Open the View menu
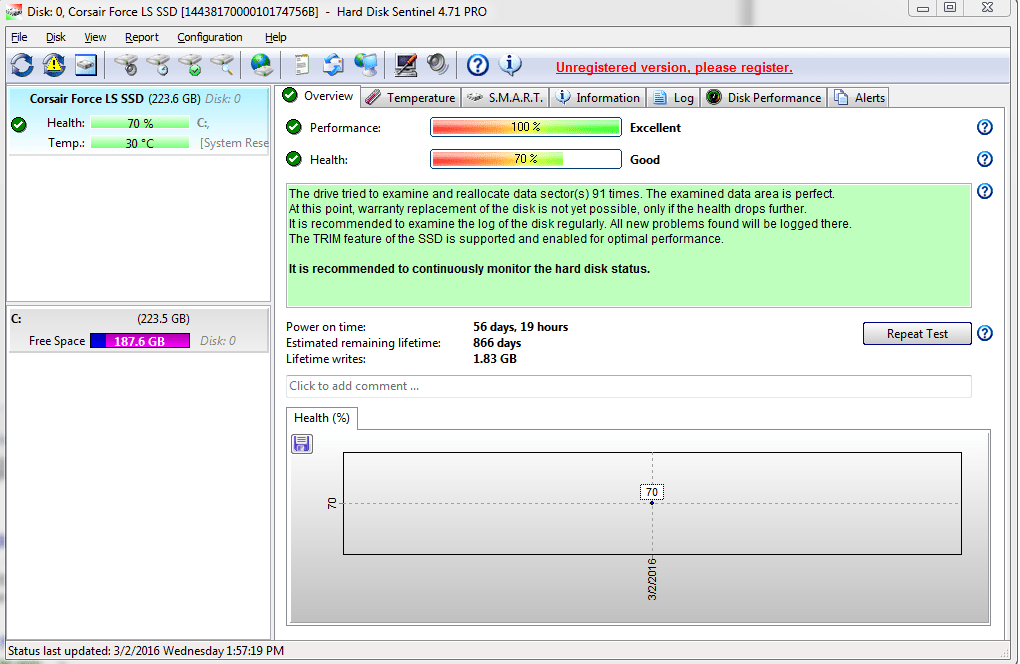The image size is (1020, 664). (95, 37)
